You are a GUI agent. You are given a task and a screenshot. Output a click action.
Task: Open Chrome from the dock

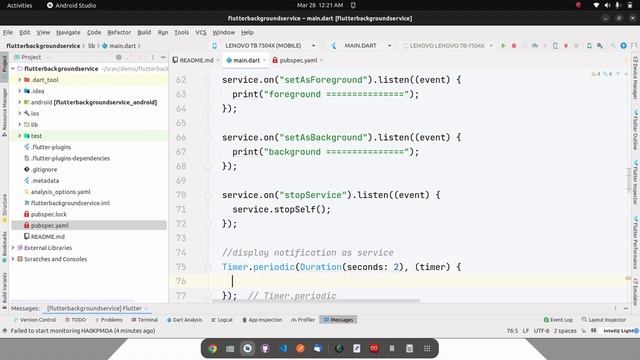(x=212, y=349)
